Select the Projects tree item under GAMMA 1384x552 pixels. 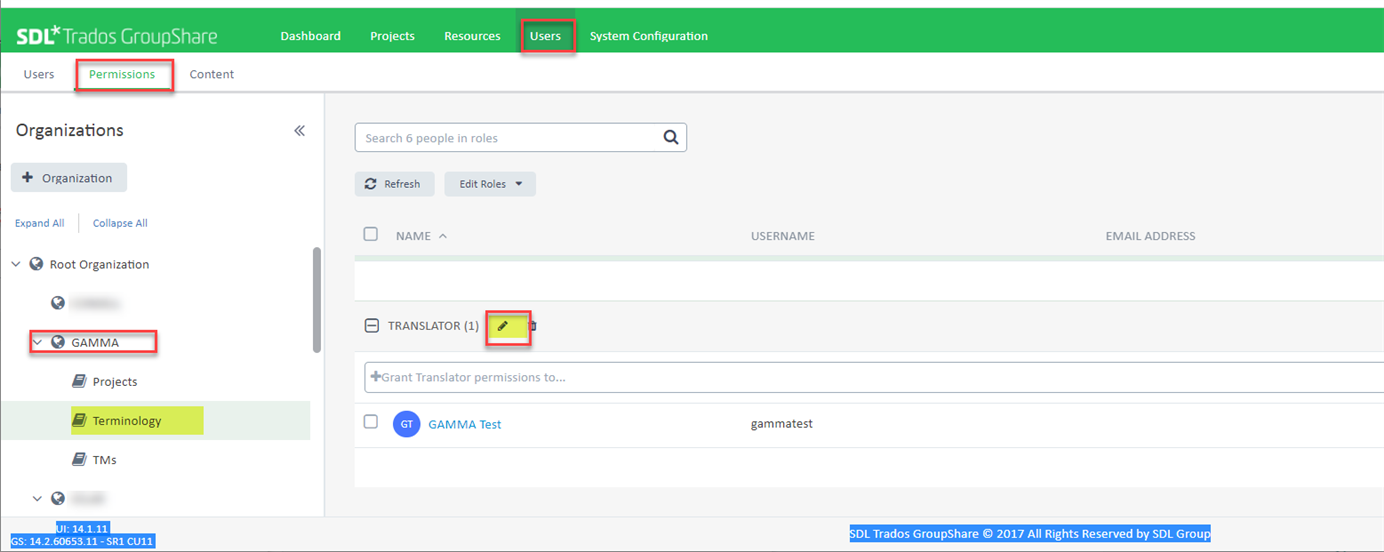(x=115, y=382)
